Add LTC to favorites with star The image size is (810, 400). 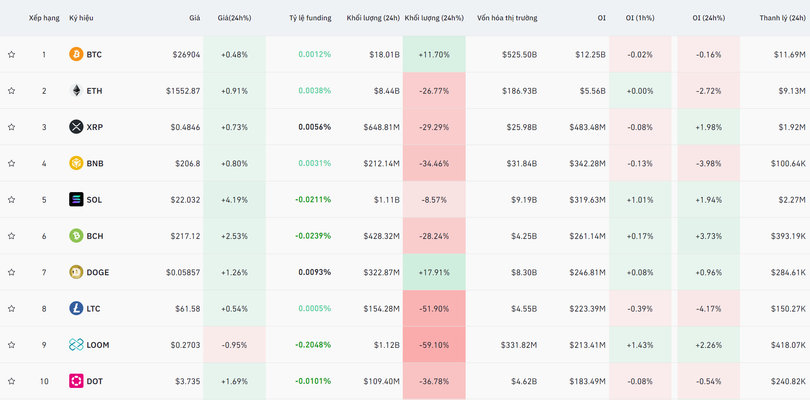coord(12,308)
